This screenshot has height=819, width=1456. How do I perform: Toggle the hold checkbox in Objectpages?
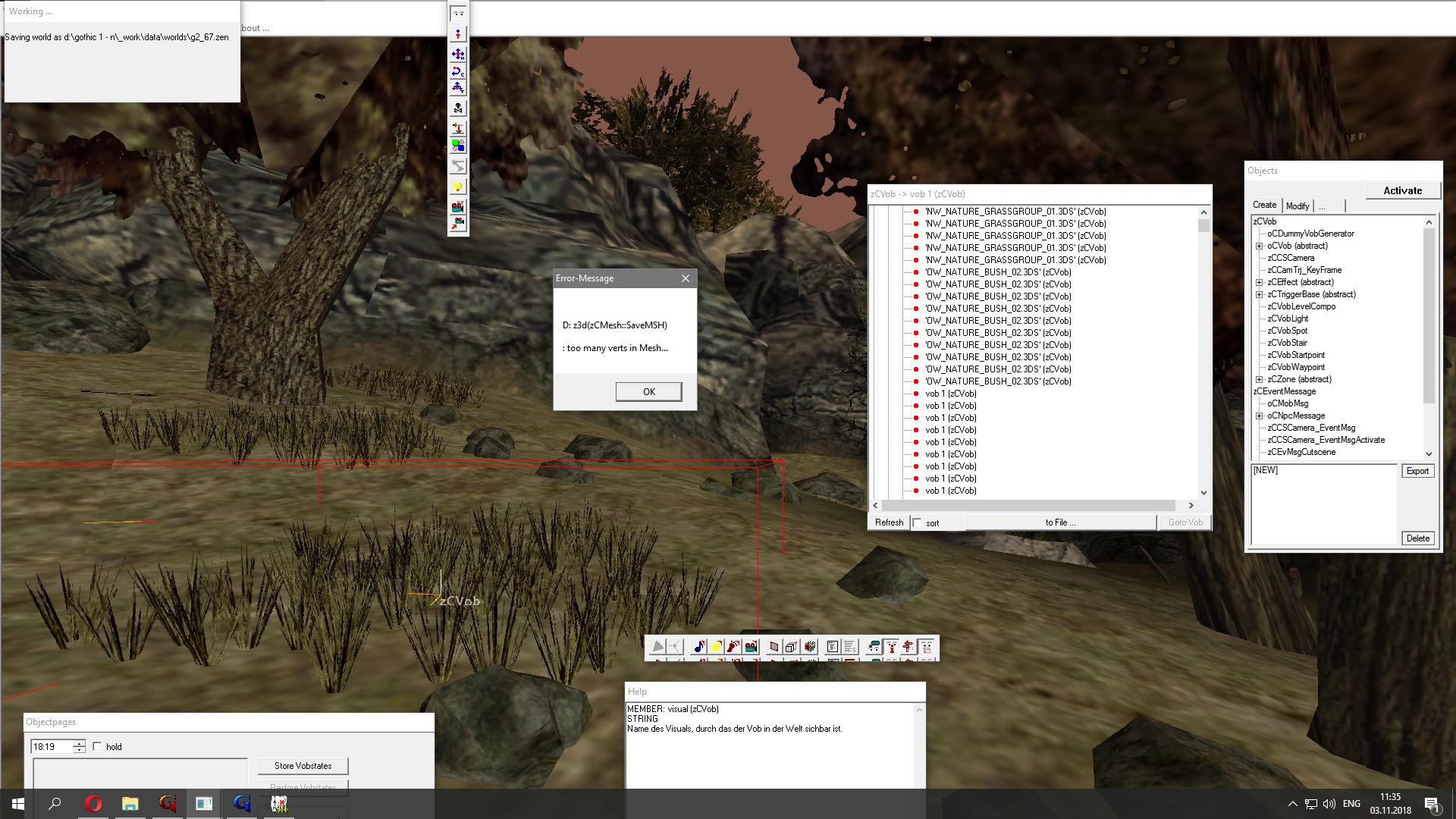click(x=97, y=746)
